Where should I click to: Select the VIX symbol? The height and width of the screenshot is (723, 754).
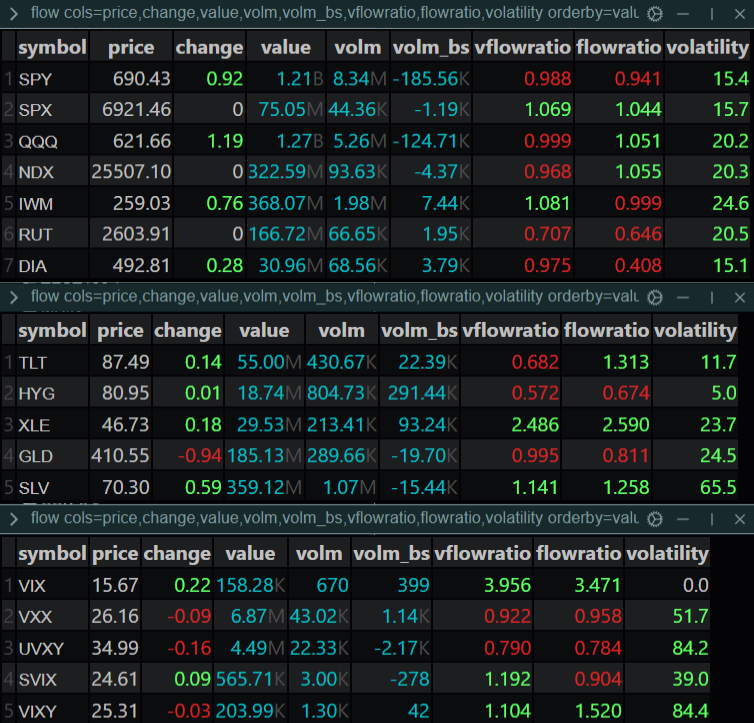[32, 586]
